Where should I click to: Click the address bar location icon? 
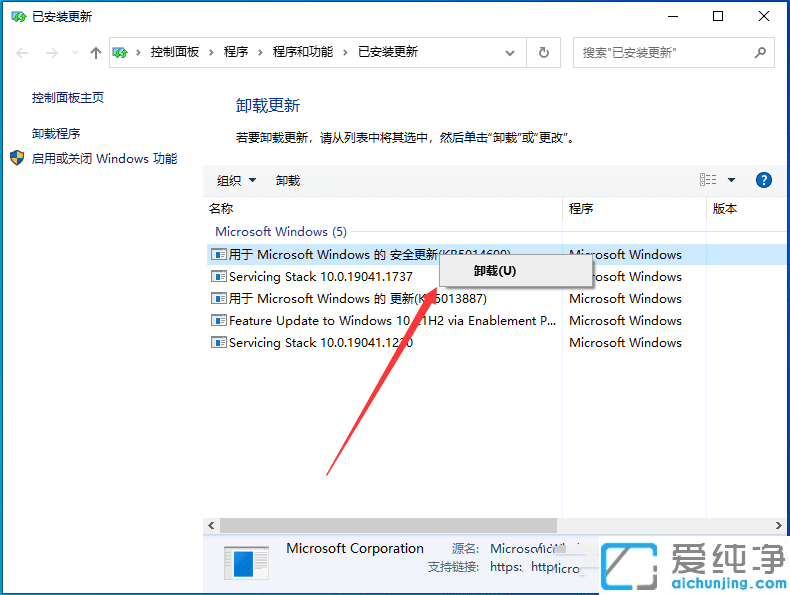(120, 52)
